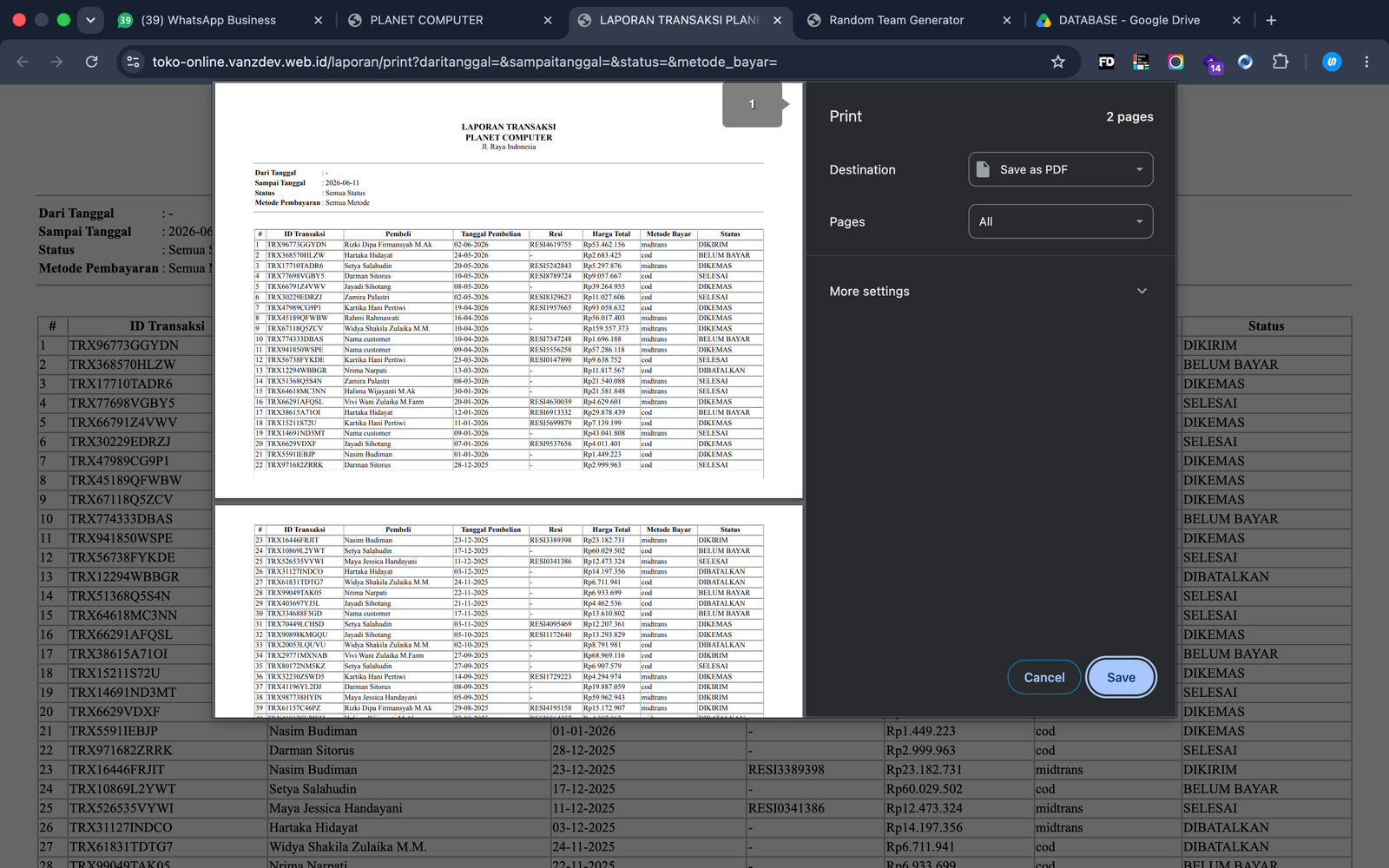This screenshot has height=868, width=1389.
Task: Expand More settings section
Action: point(990,291)
